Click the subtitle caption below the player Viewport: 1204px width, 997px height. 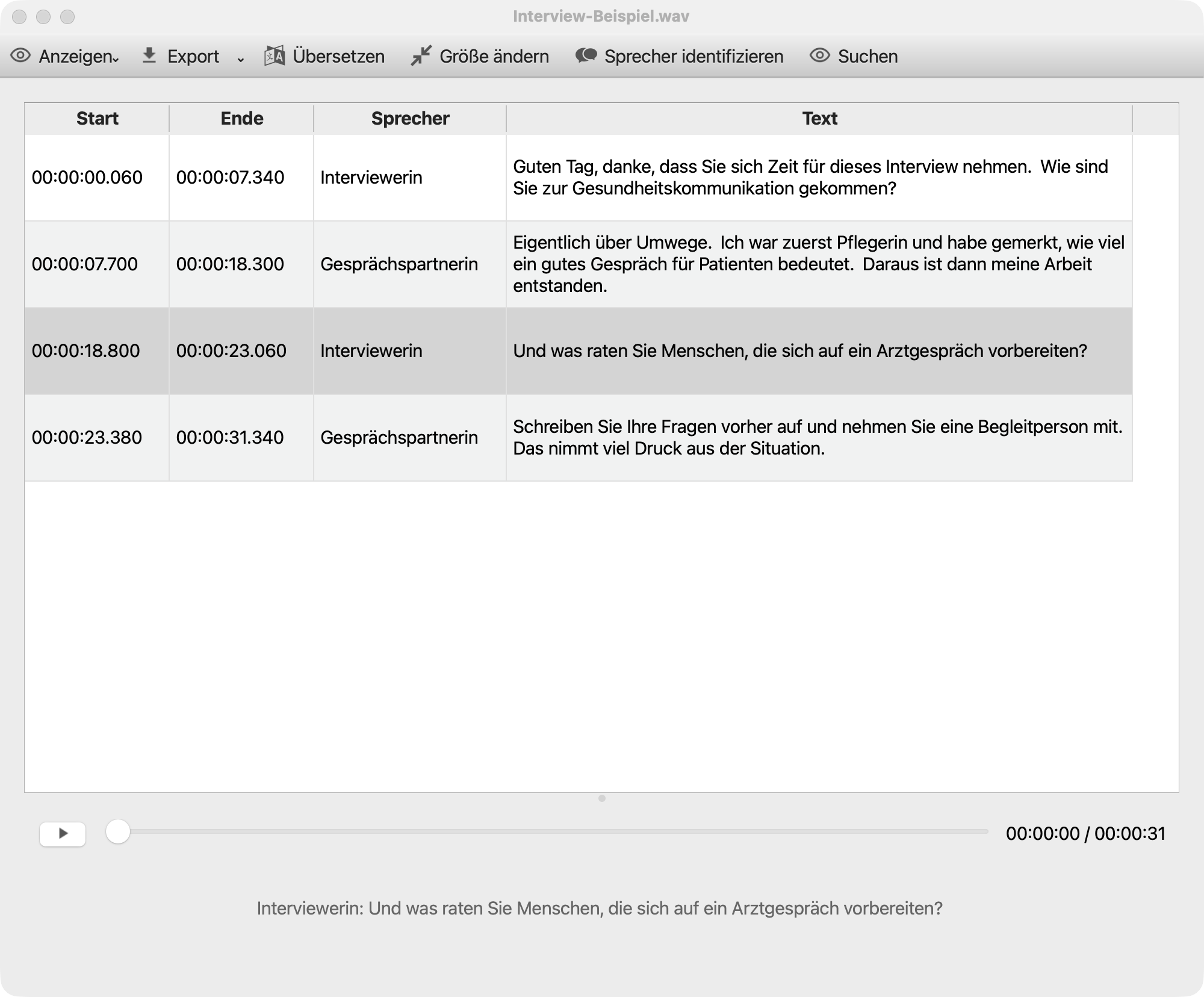click(x=600, y=908)
